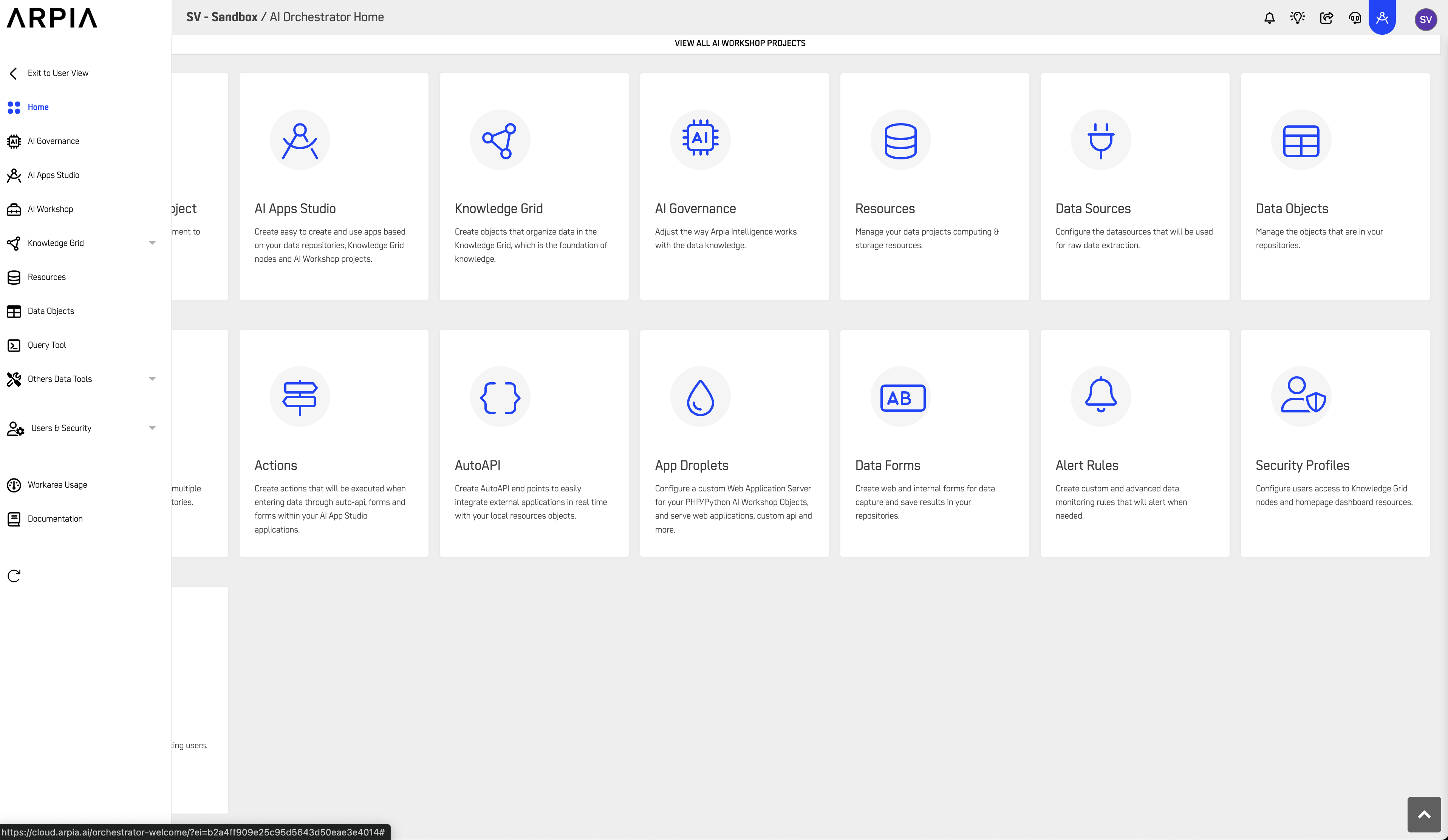
Task: Click VIEW ALL AI WORKSHOP PROJECTS
Action: pos(740,43)
